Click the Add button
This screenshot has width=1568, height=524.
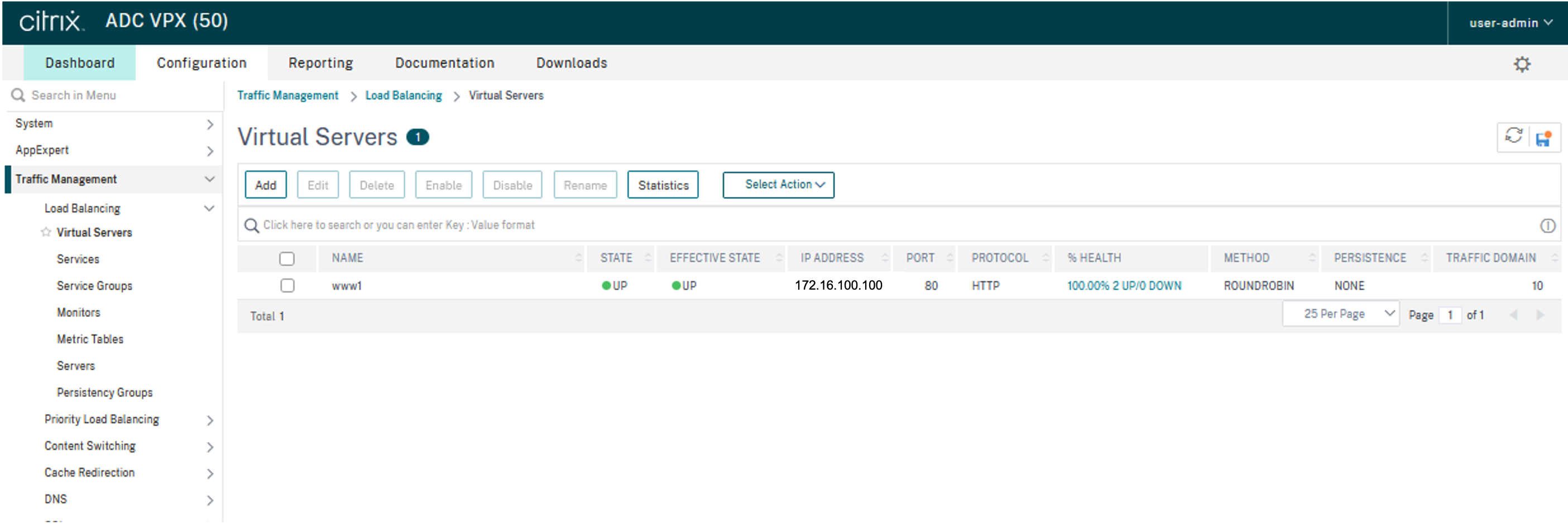265,185
